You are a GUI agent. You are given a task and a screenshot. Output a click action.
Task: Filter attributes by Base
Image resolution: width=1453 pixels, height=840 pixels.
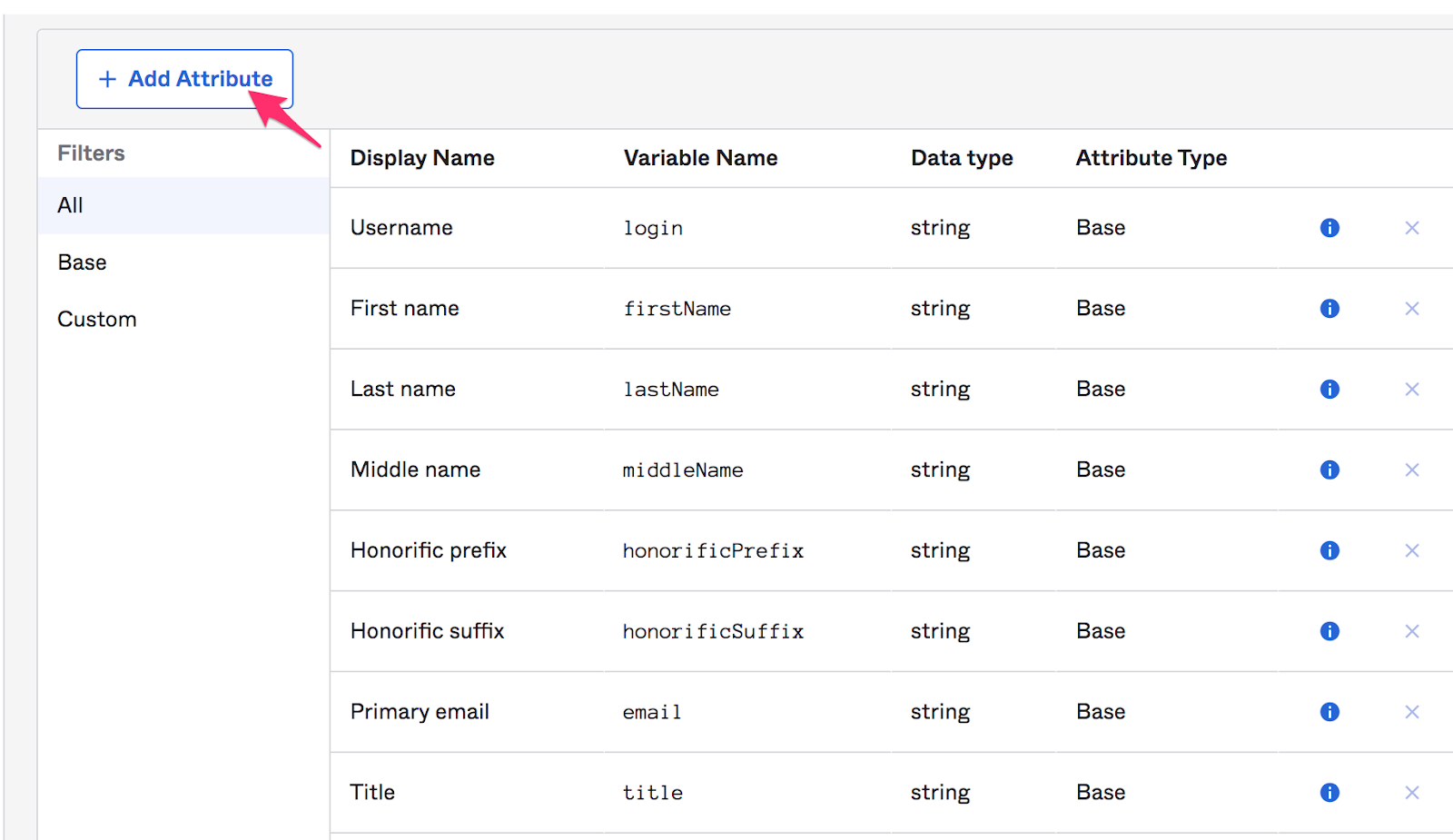(83, 262)
